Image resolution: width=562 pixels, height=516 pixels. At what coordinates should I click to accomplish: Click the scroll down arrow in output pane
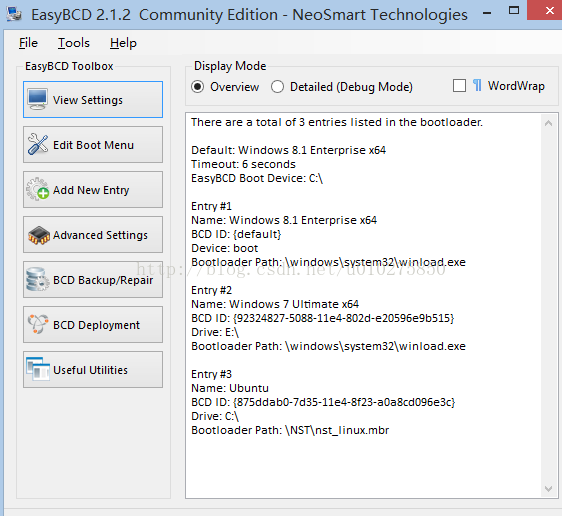(x=548, y=489)
